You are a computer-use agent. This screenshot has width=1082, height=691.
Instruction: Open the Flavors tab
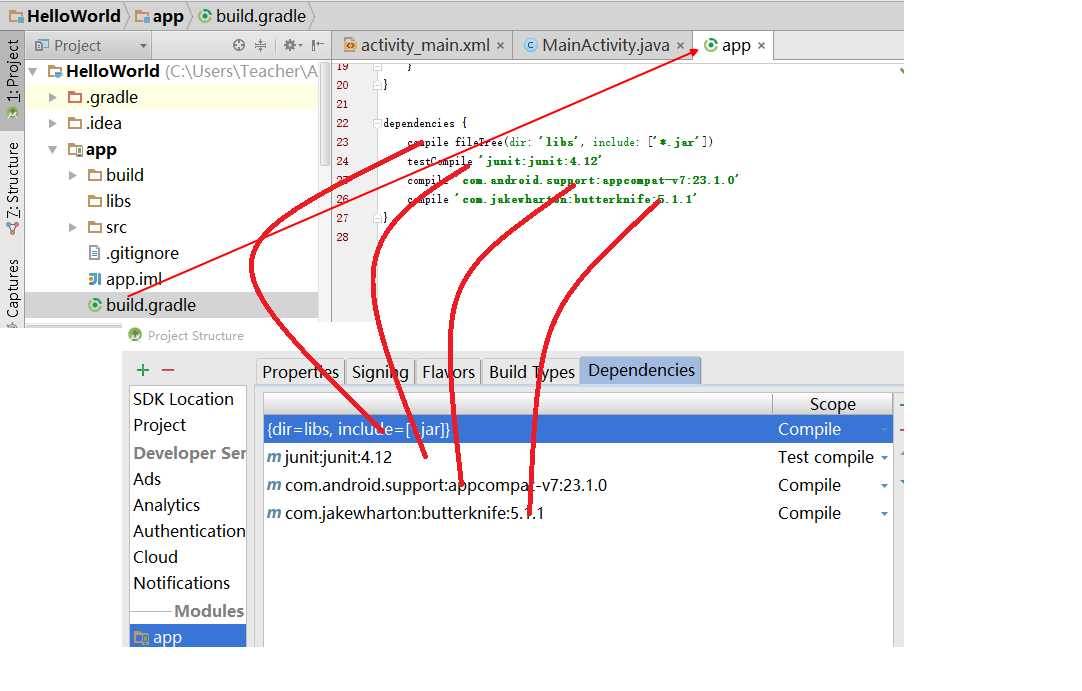[448, 371]
